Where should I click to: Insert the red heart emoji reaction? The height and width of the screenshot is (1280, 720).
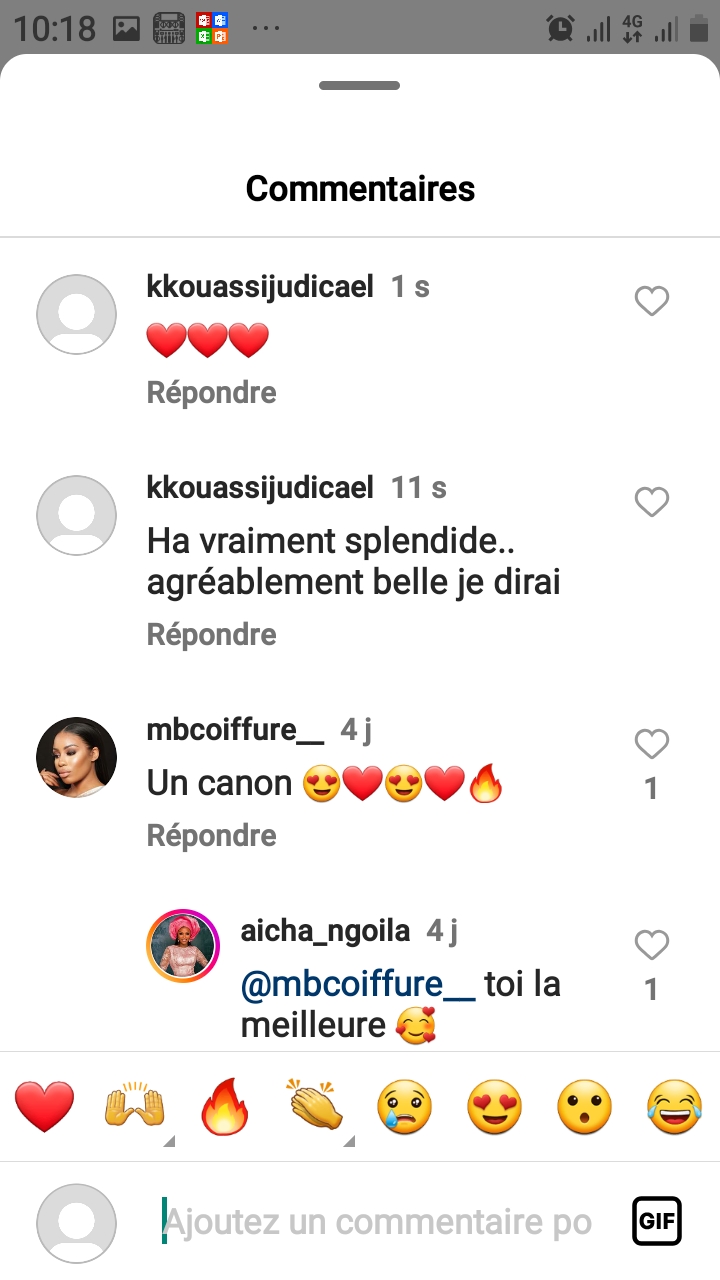point(45,1108)
